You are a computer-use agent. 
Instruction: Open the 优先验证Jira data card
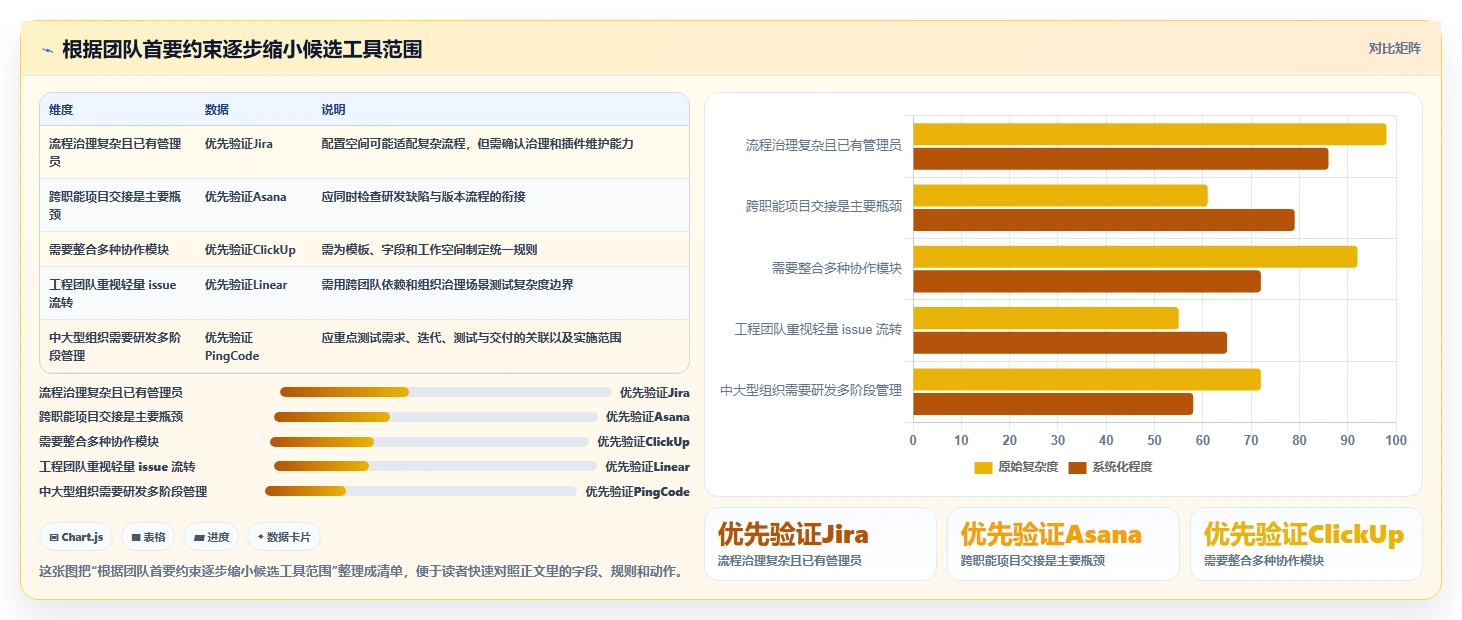coord(820,544)
